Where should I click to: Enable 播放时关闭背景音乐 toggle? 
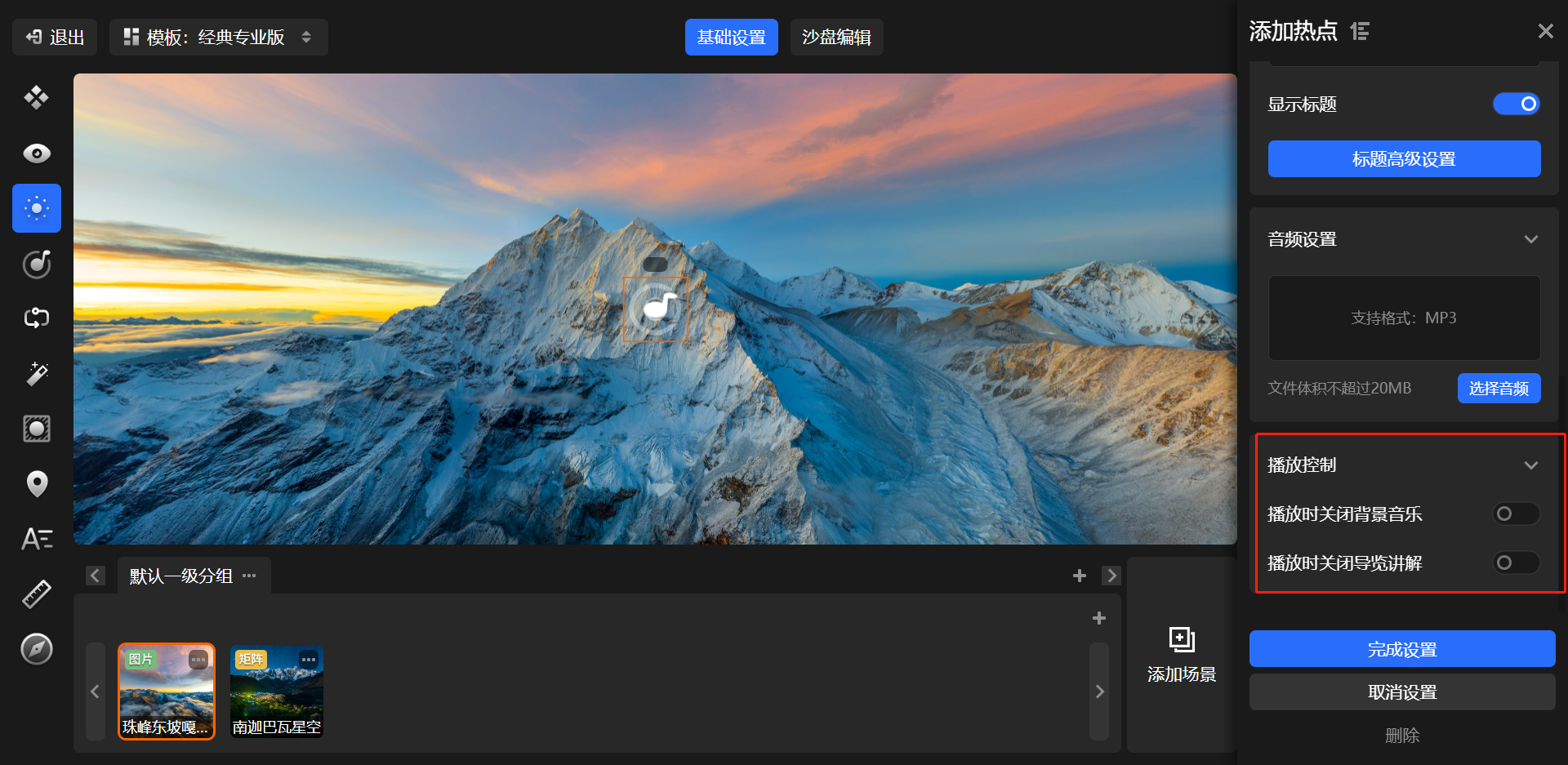tap(1516, 514)
